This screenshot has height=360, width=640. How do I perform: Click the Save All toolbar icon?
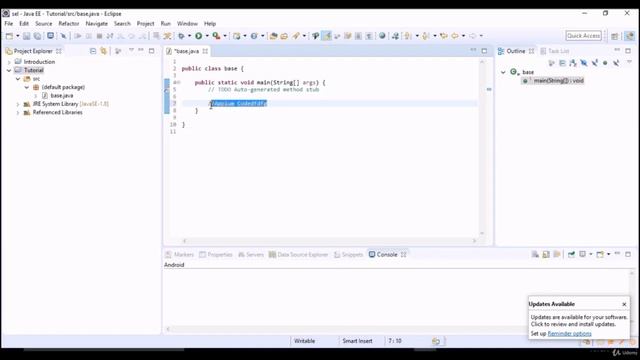(37, 36)
